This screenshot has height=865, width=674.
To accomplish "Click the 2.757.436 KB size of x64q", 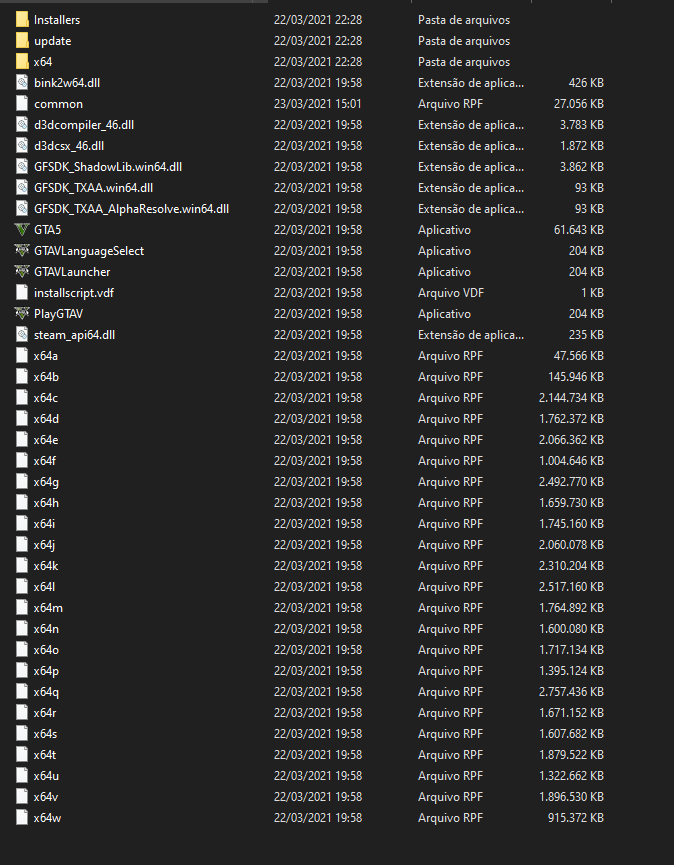I will pyautogui.click(x=571, y=692).
